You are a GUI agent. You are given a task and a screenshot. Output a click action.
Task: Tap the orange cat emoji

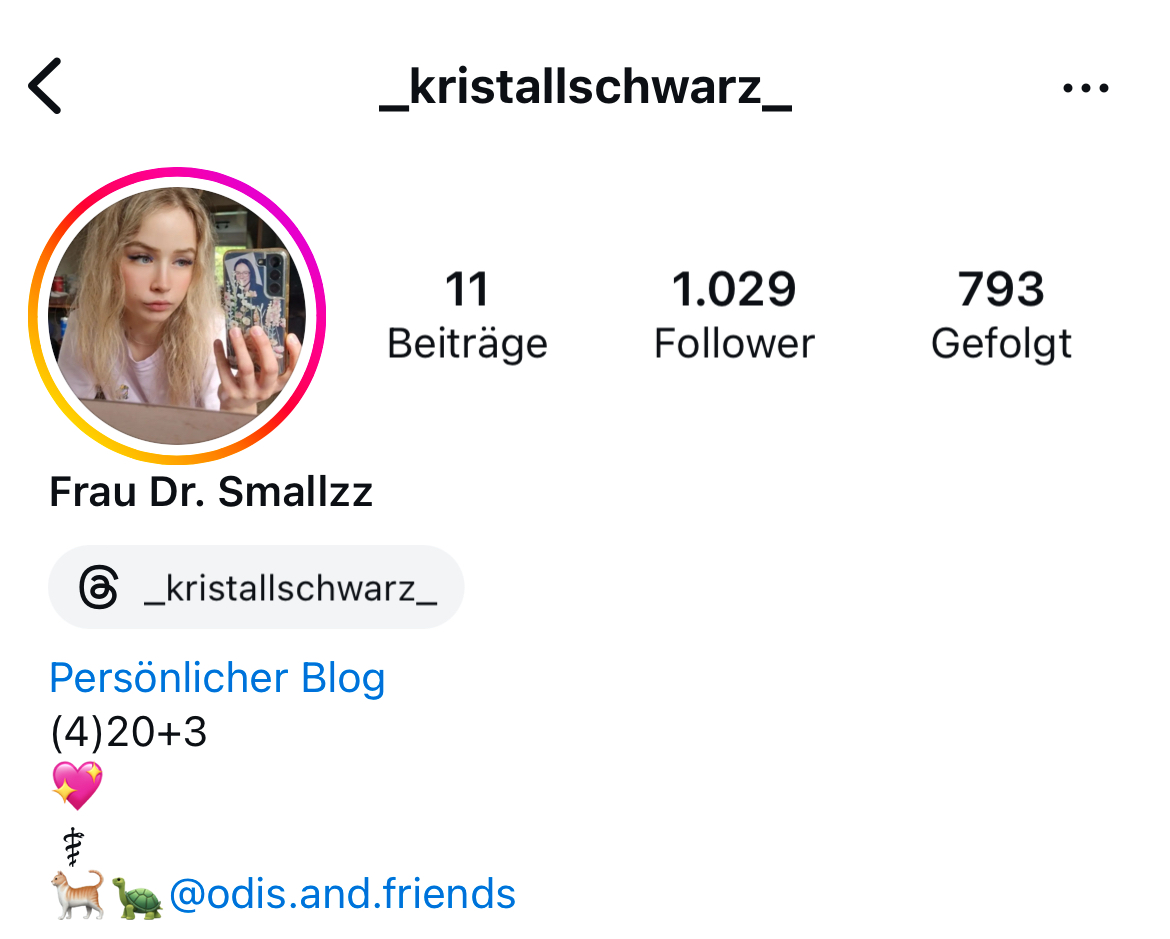point(78,894)
